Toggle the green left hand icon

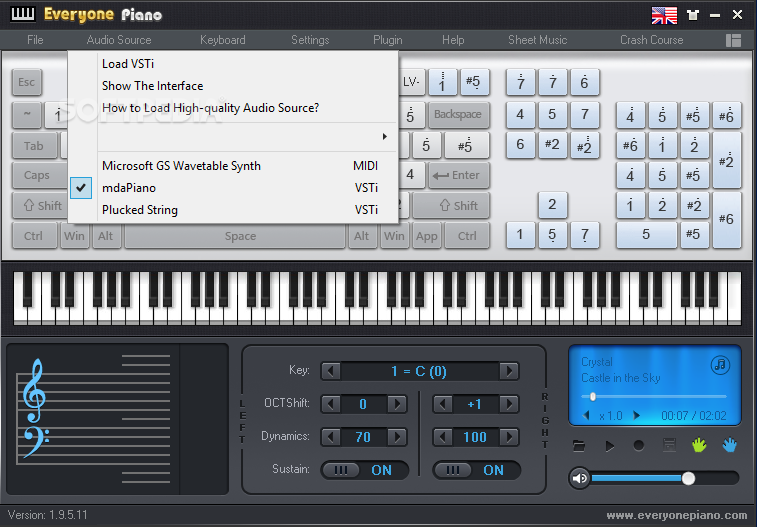[x=699, y=445]
